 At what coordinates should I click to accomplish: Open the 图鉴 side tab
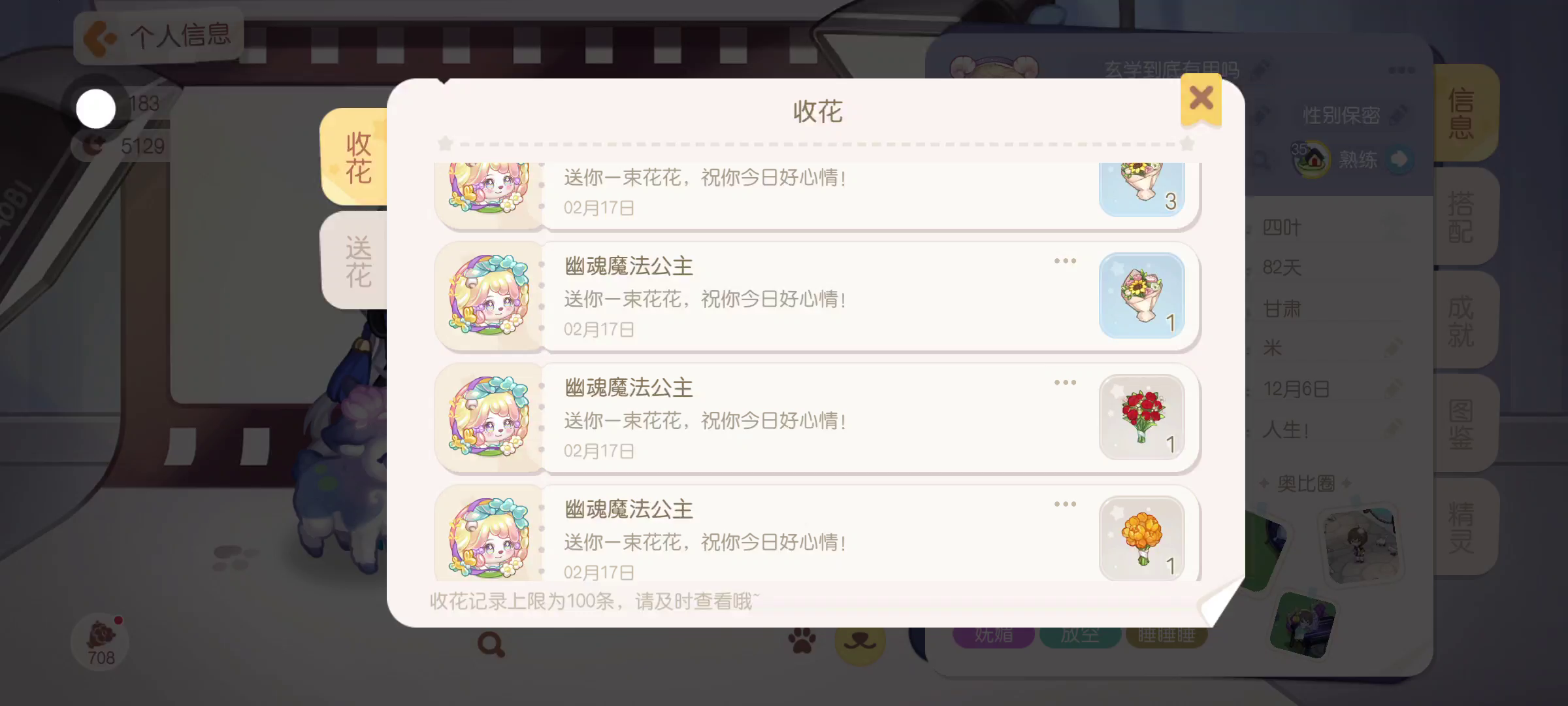click(x=1462, y=424)
